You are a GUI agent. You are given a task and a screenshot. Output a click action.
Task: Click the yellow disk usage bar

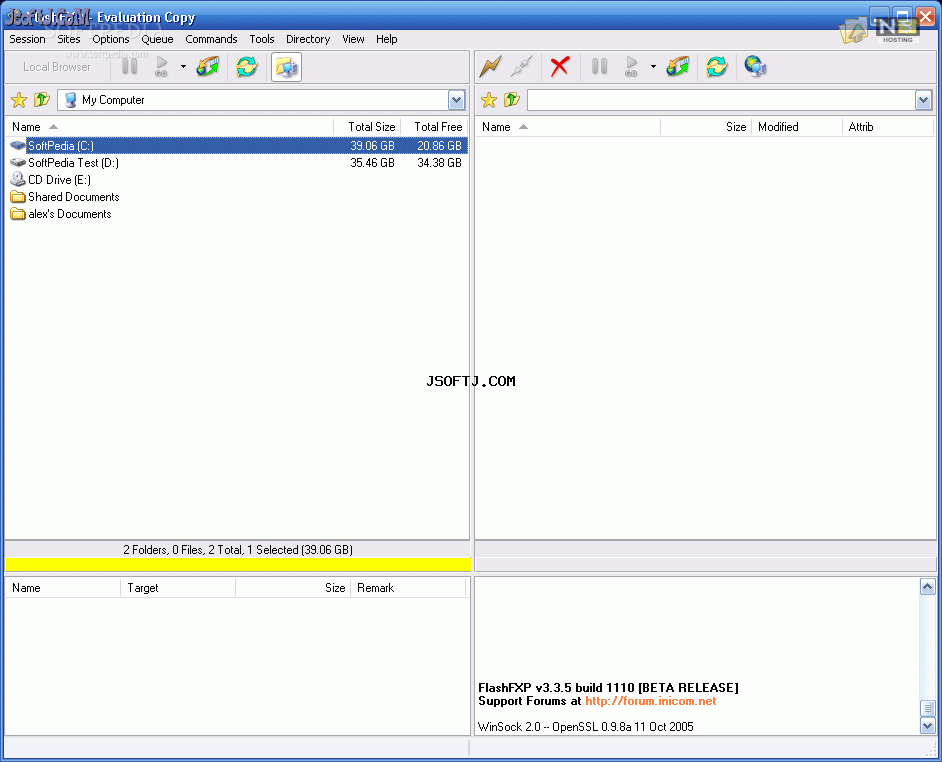(238, 564)
